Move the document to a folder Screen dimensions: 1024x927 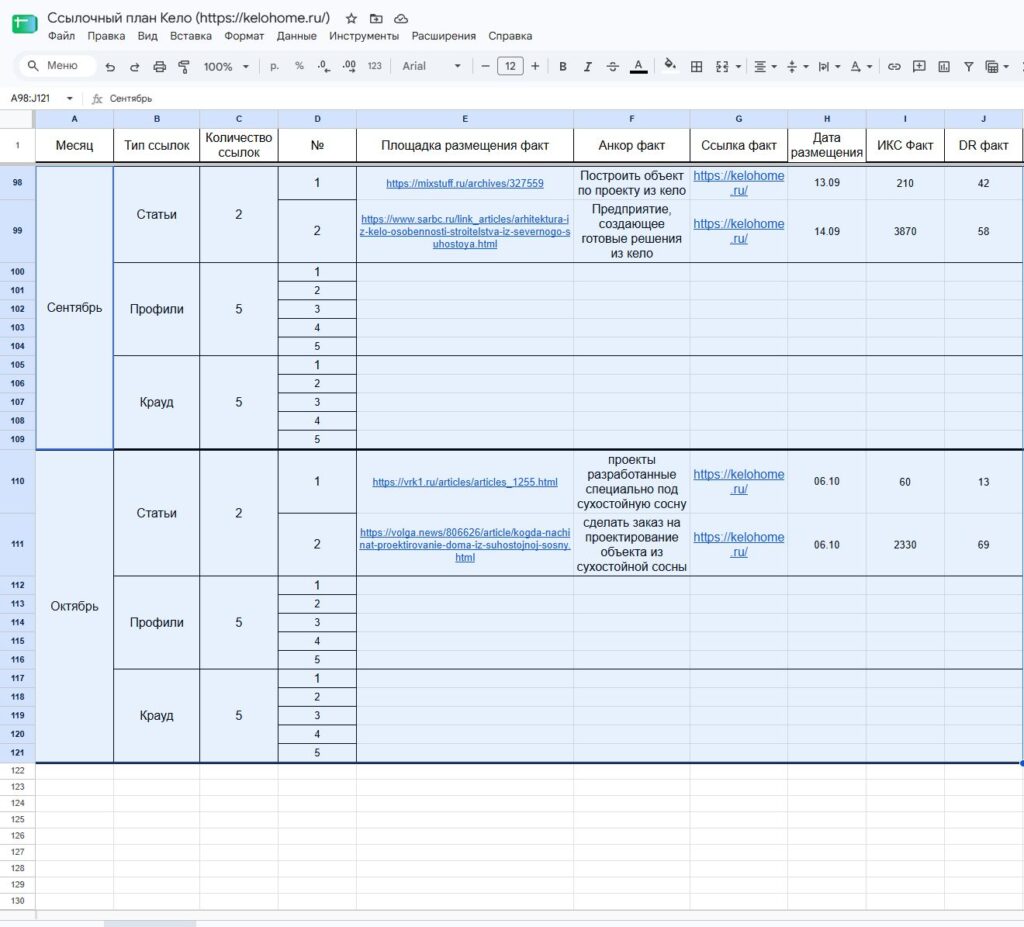[376, 18]
